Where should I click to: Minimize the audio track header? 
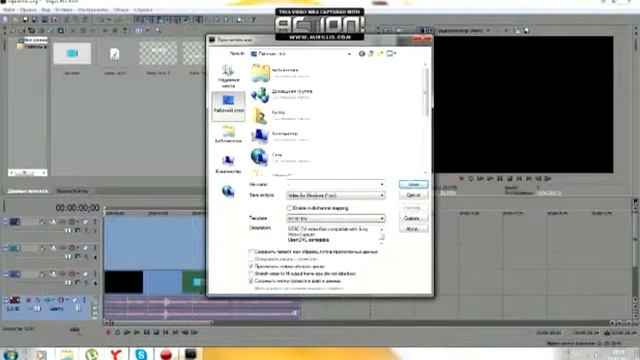[6, 300]
